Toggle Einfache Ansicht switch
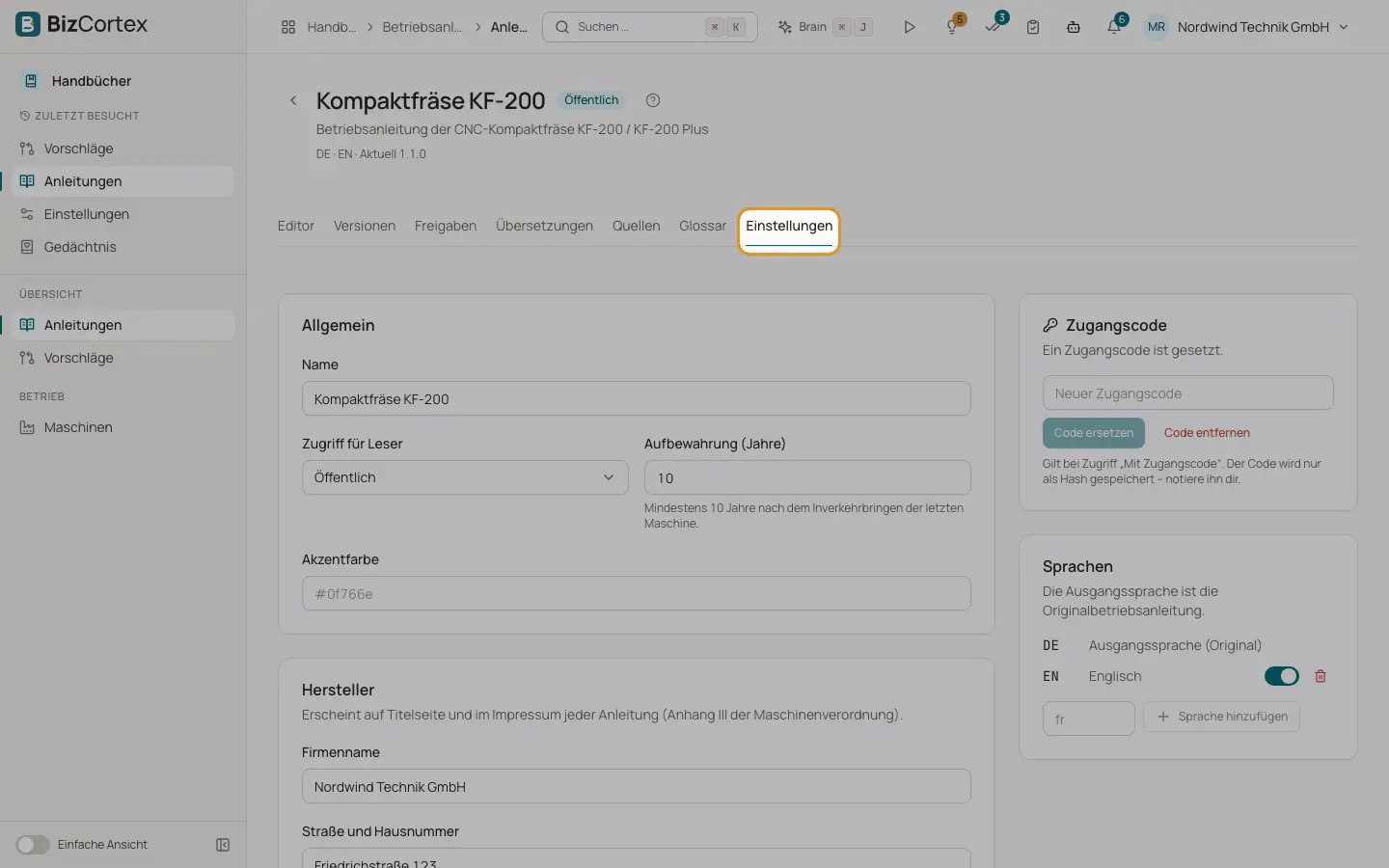Viewport: 1389px width, 868px height. pos(33,845)
